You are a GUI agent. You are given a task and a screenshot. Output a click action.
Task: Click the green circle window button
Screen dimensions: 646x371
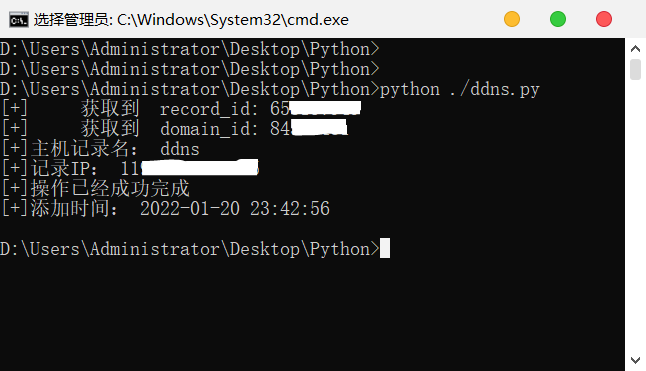[558, 19]
